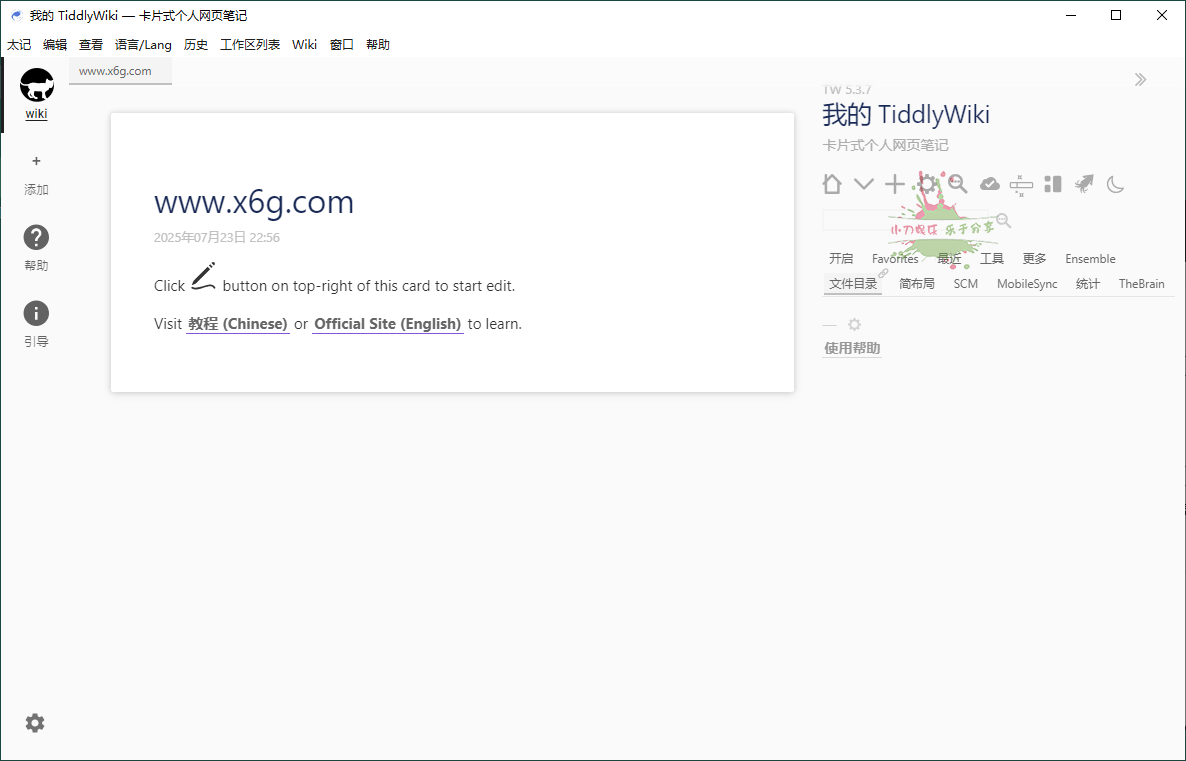Open the layout switcher icon
The image size is (1186, 761).
pyautogui.click(x=1052, y=183)
